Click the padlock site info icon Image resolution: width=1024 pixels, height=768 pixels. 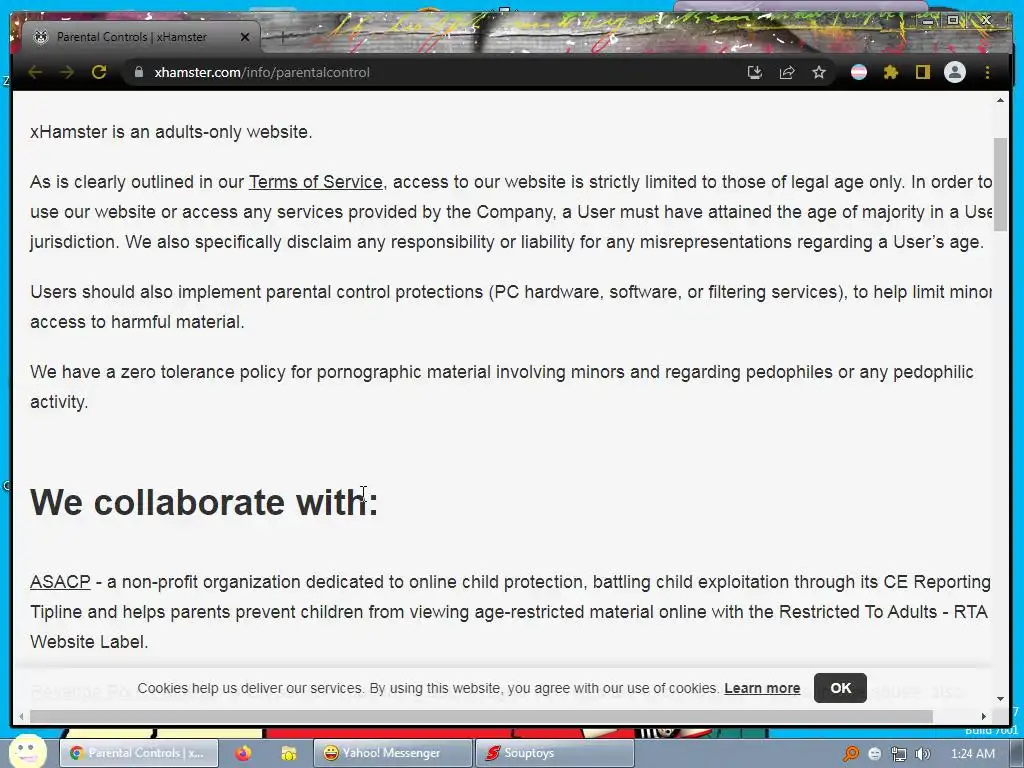(x=138, y=72)
